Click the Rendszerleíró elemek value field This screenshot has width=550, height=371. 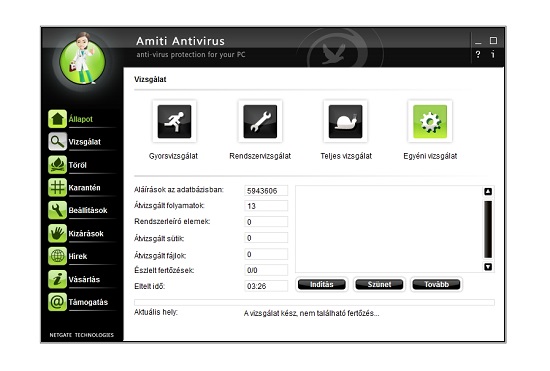(266, 222)
